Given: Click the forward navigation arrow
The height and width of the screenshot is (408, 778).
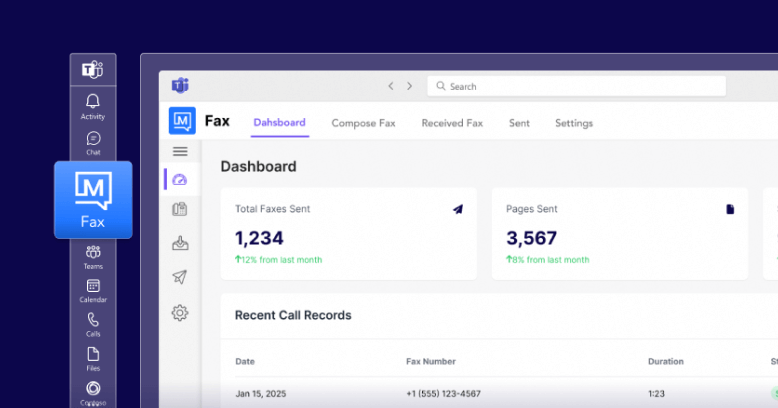Looking at the screenshot, I should click(x=409, y=86).
